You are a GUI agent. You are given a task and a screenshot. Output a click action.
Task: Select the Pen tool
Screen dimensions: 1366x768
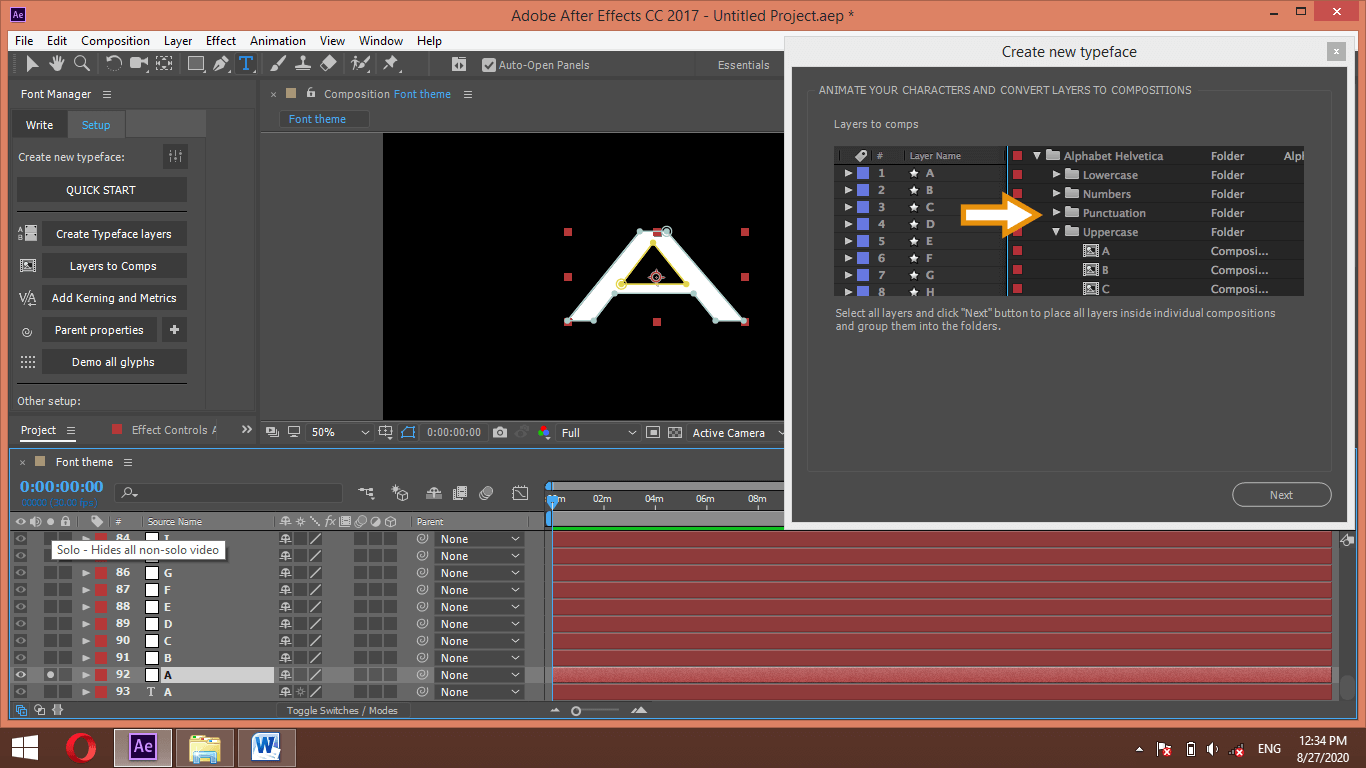tap(219, 63)
